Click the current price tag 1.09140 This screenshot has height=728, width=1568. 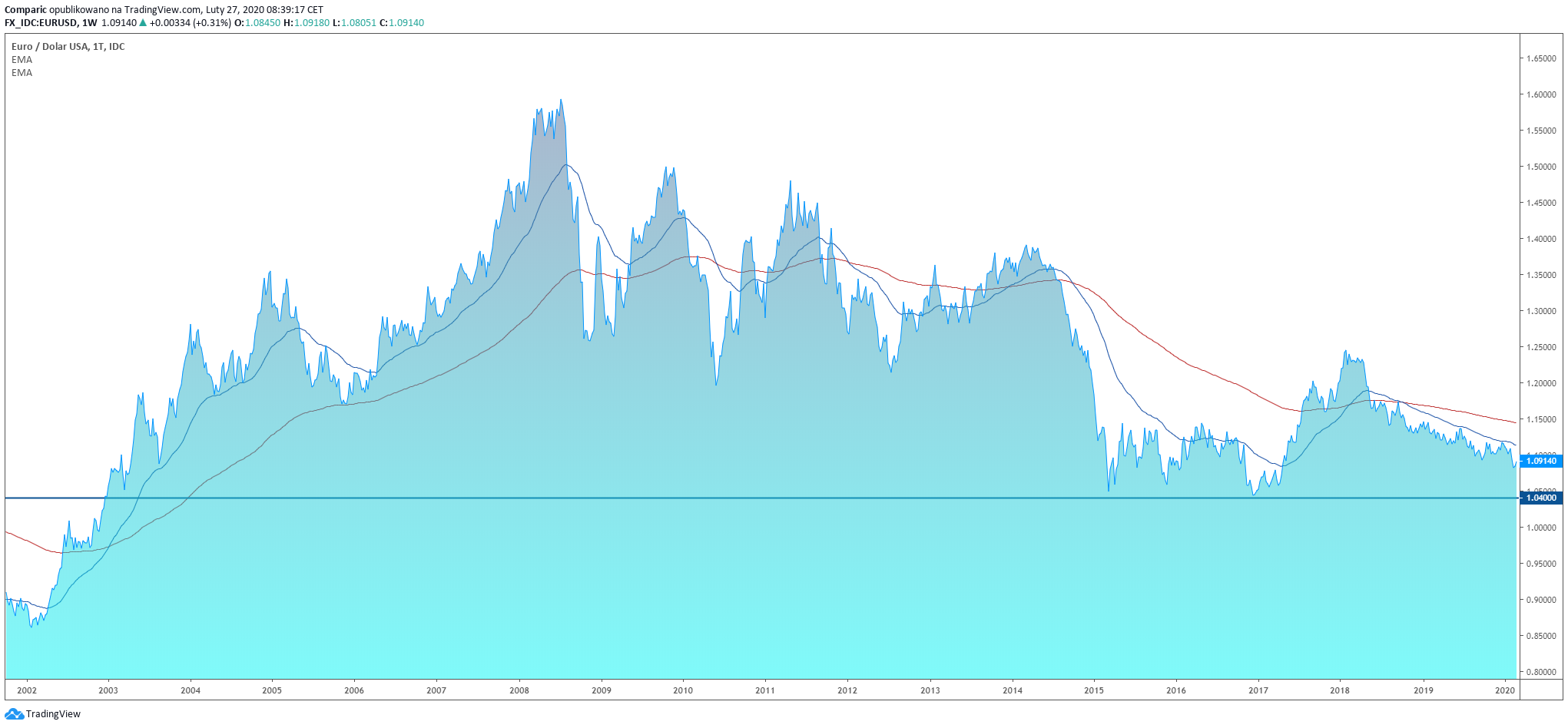pyautogui.click(x=1541, y=461)
